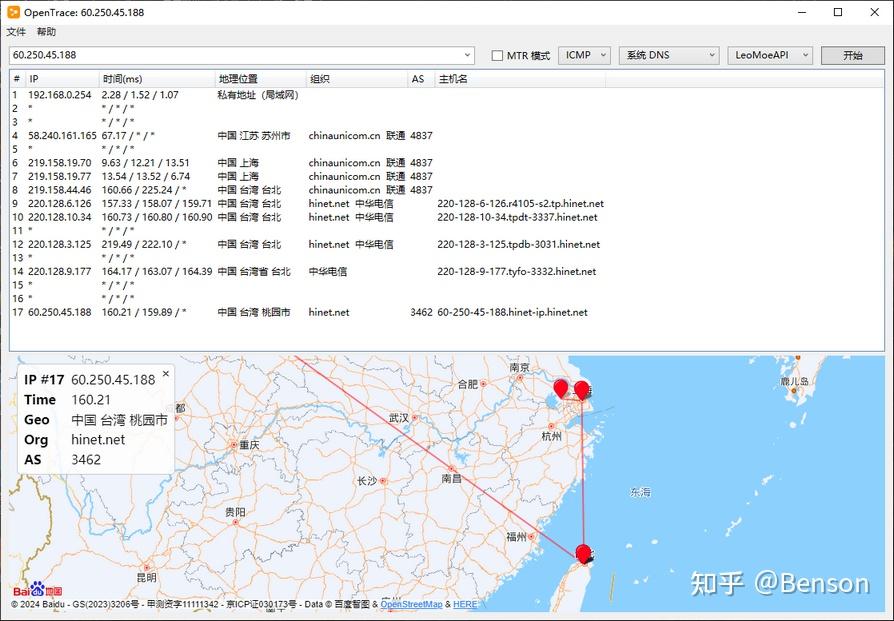Viewport: 894px width, 621px height.
Task: Open the ICMP protocol dropdown
Action: (x=584, y=55)
